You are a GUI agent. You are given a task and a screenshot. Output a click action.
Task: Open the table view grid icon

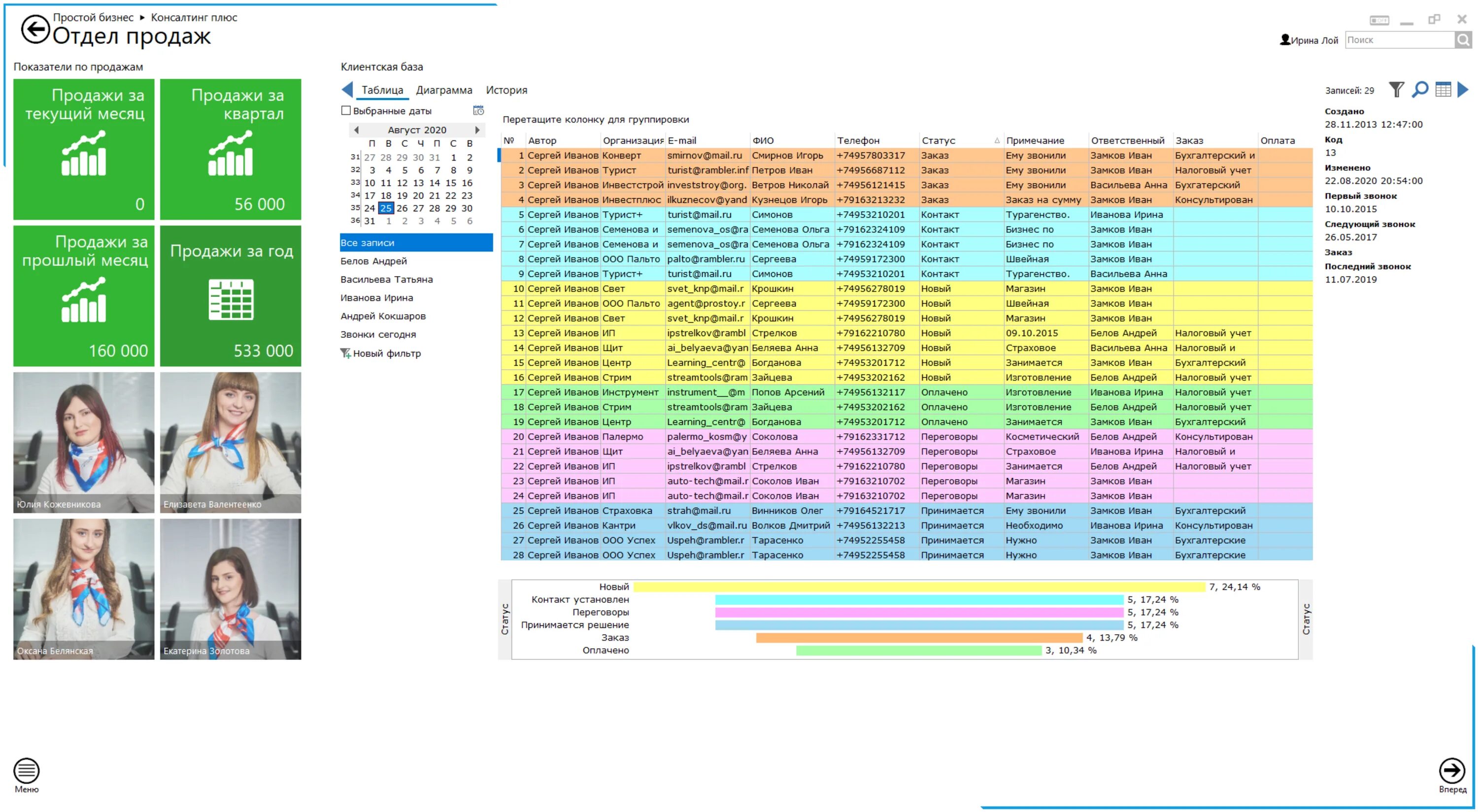(1443, 90)
